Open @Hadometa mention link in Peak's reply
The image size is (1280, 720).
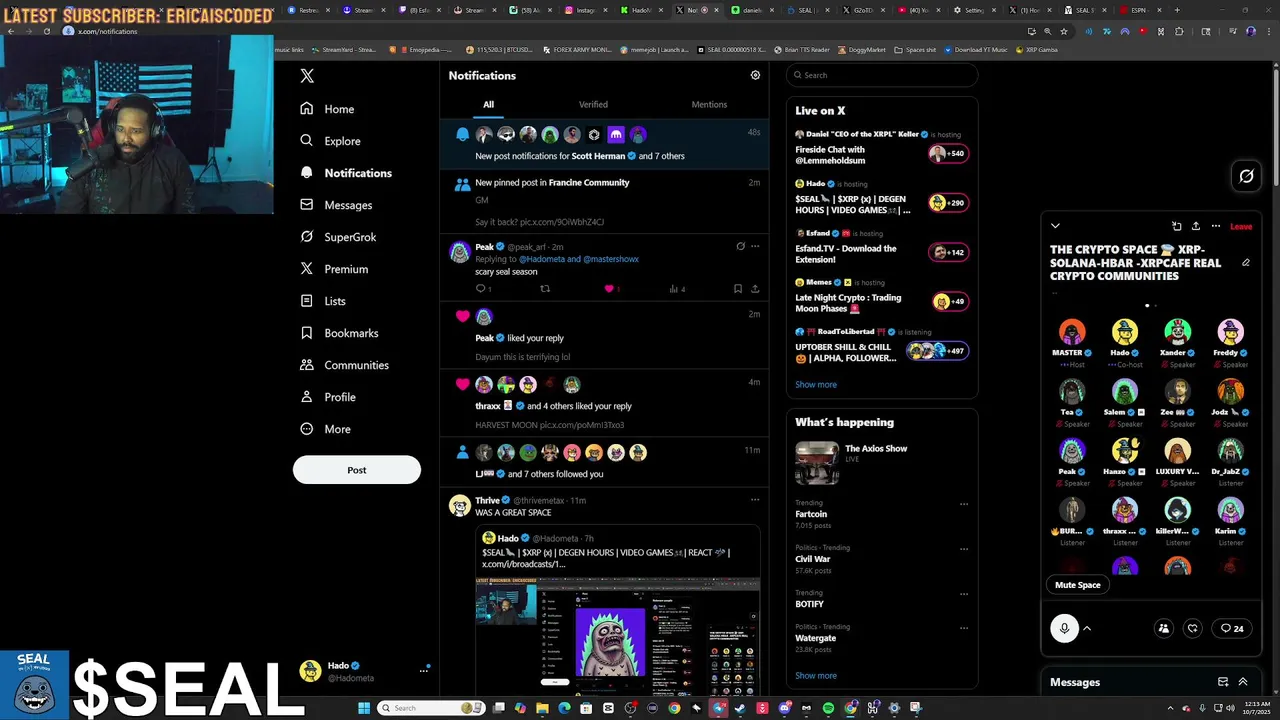pos(541,259)
